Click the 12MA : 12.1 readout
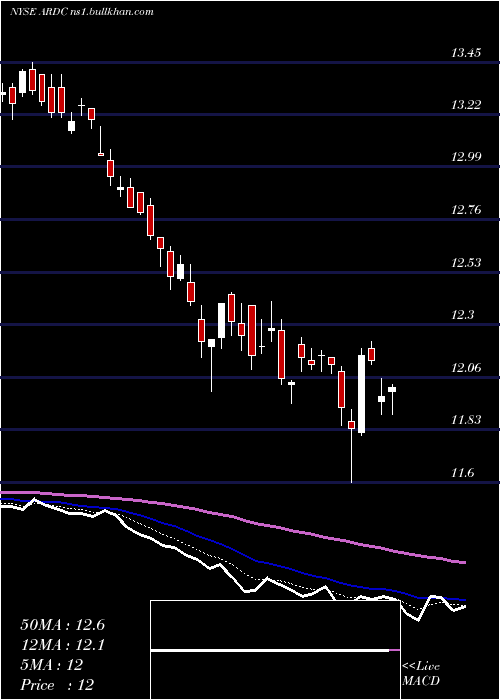 click(62, 645)
